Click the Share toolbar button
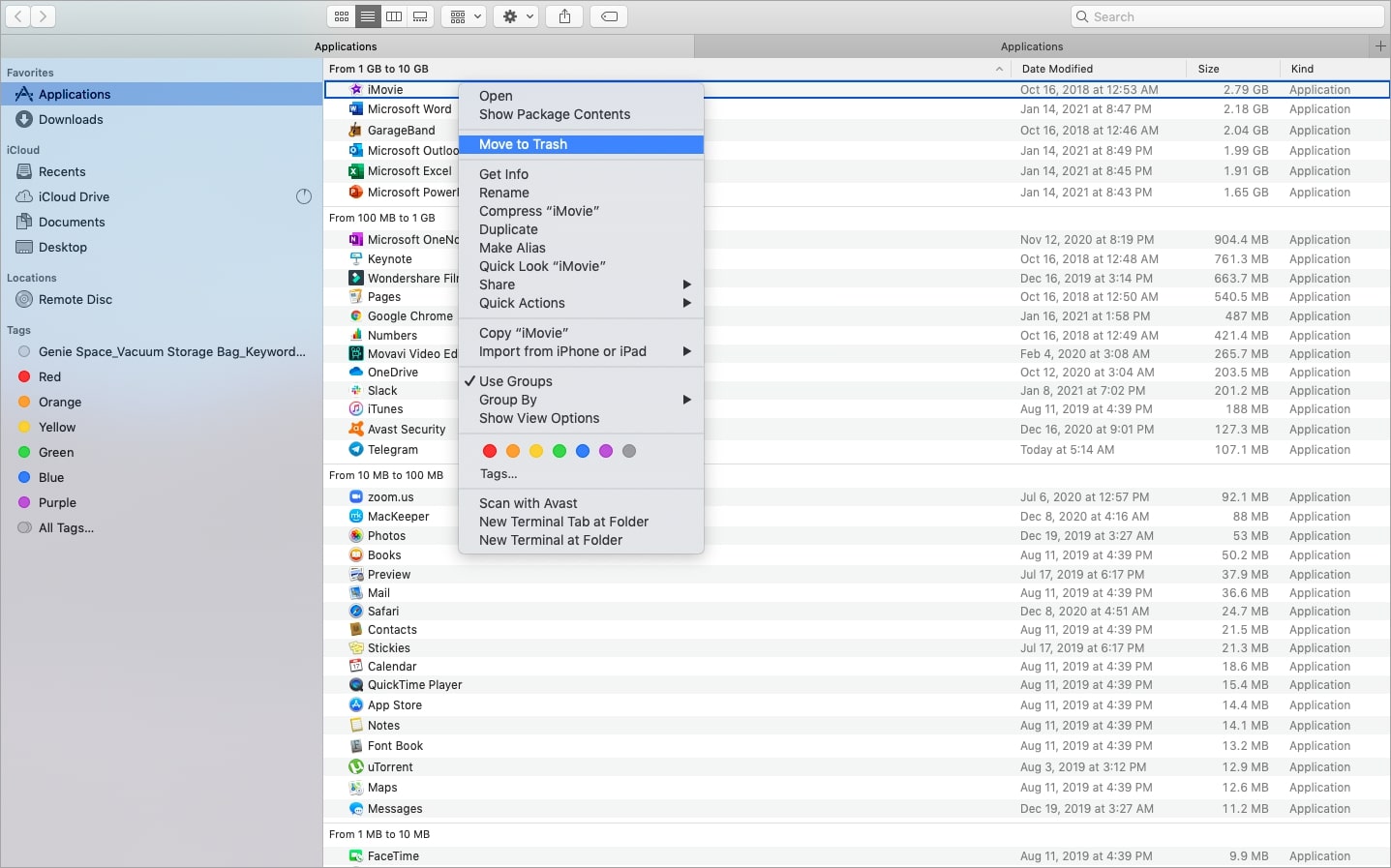Viewport: 1391px width, 868px height. (565, 16)
